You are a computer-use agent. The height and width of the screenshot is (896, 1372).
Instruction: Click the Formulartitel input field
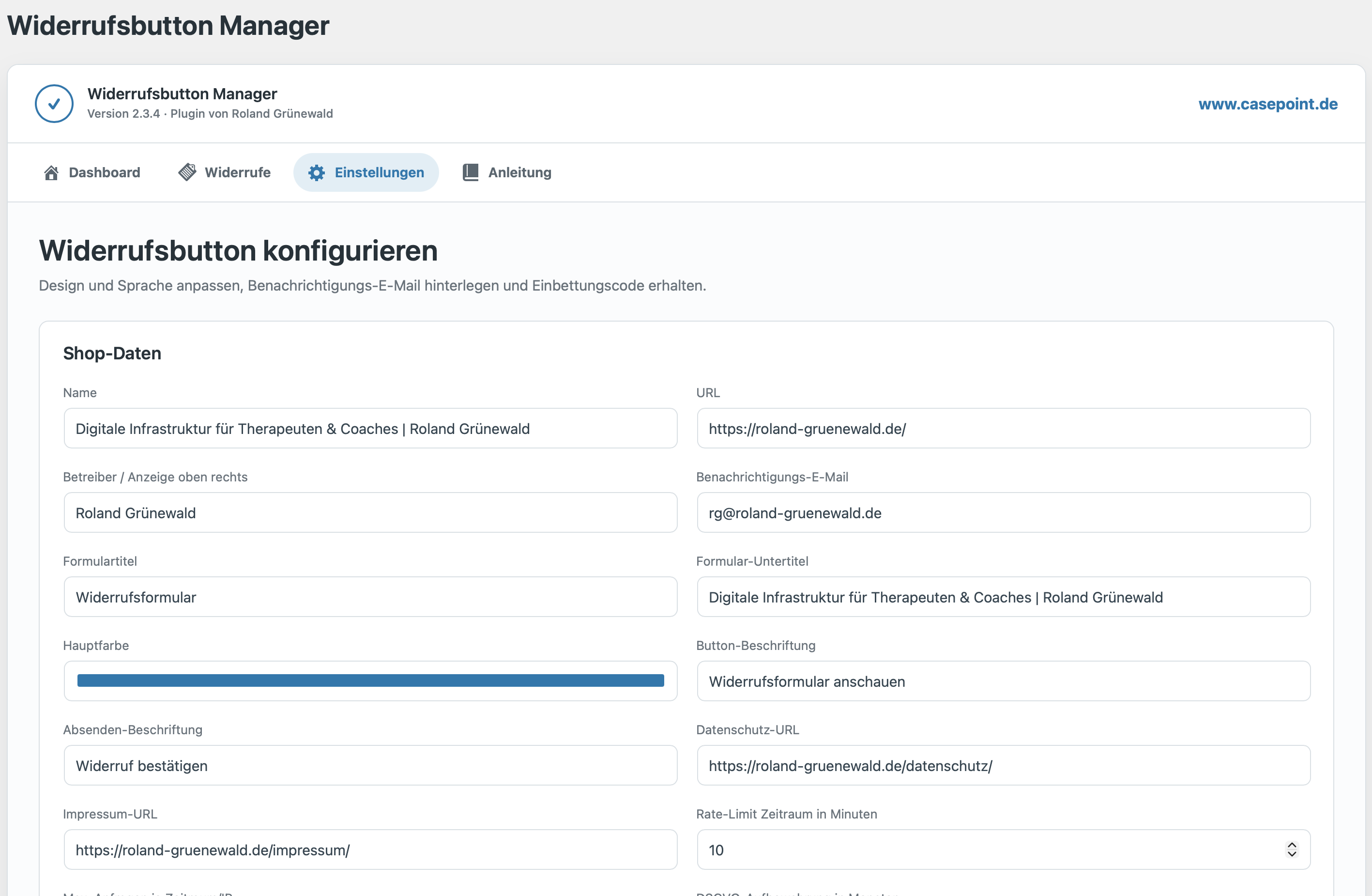(x=371, y=597)
